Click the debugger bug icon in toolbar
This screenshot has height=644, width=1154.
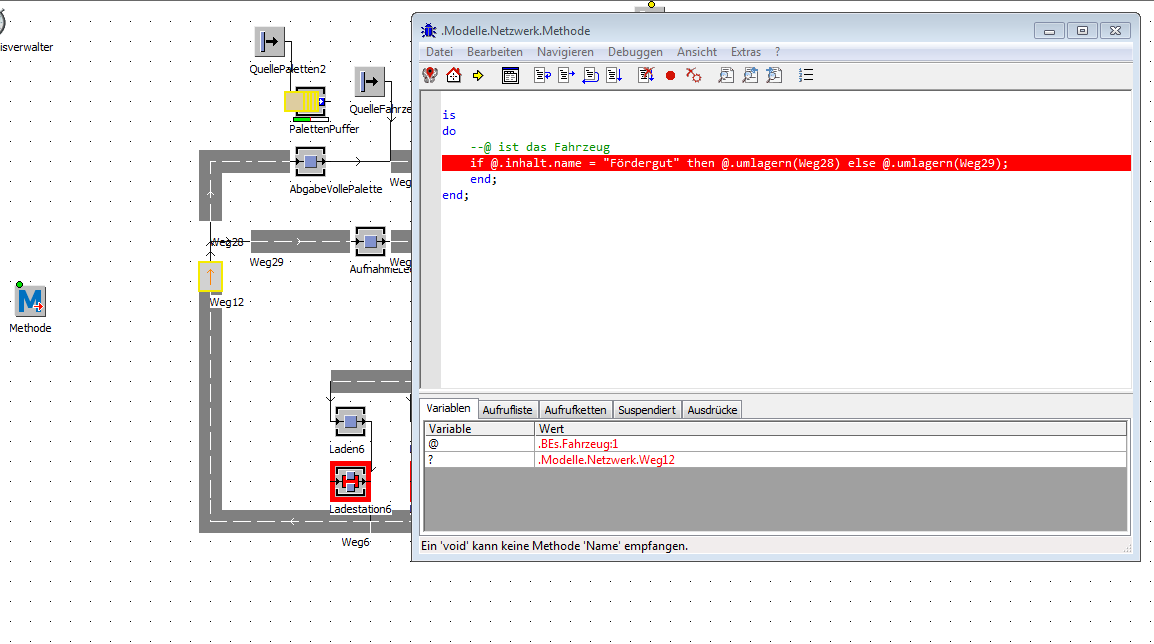[430, 75]
